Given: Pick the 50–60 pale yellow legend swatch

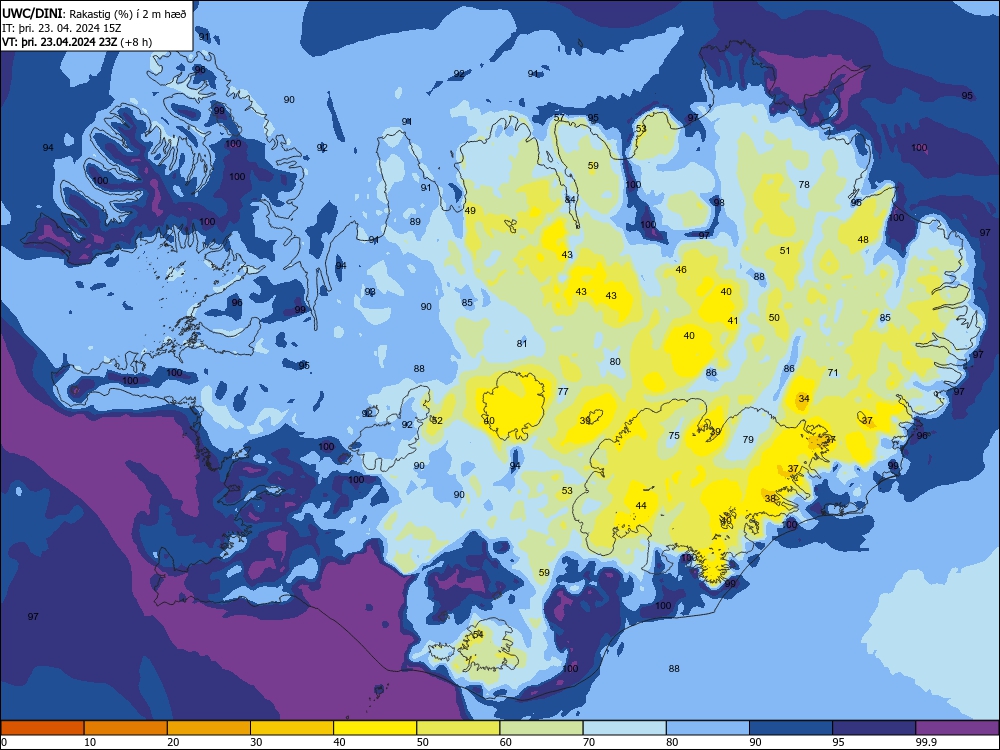Looking at the screenshot, I should click(458, 728).
